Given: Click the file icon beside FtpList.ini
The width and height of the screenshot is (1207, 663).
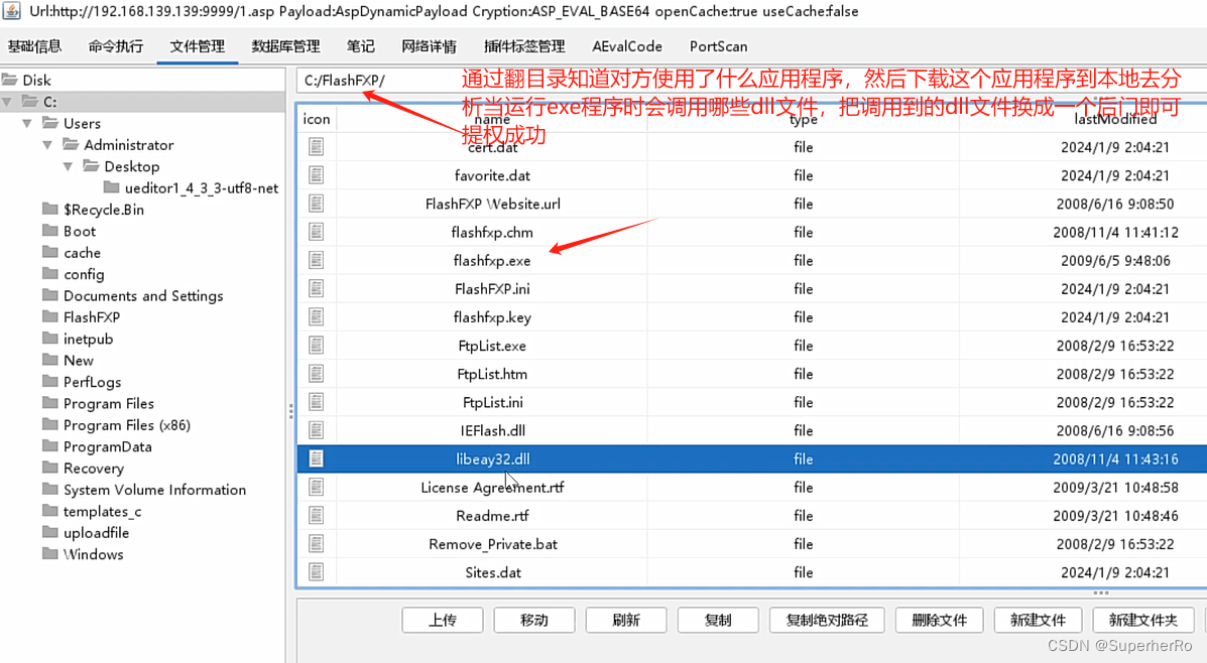Looking at the screenshot, I should tap(316, 403).
